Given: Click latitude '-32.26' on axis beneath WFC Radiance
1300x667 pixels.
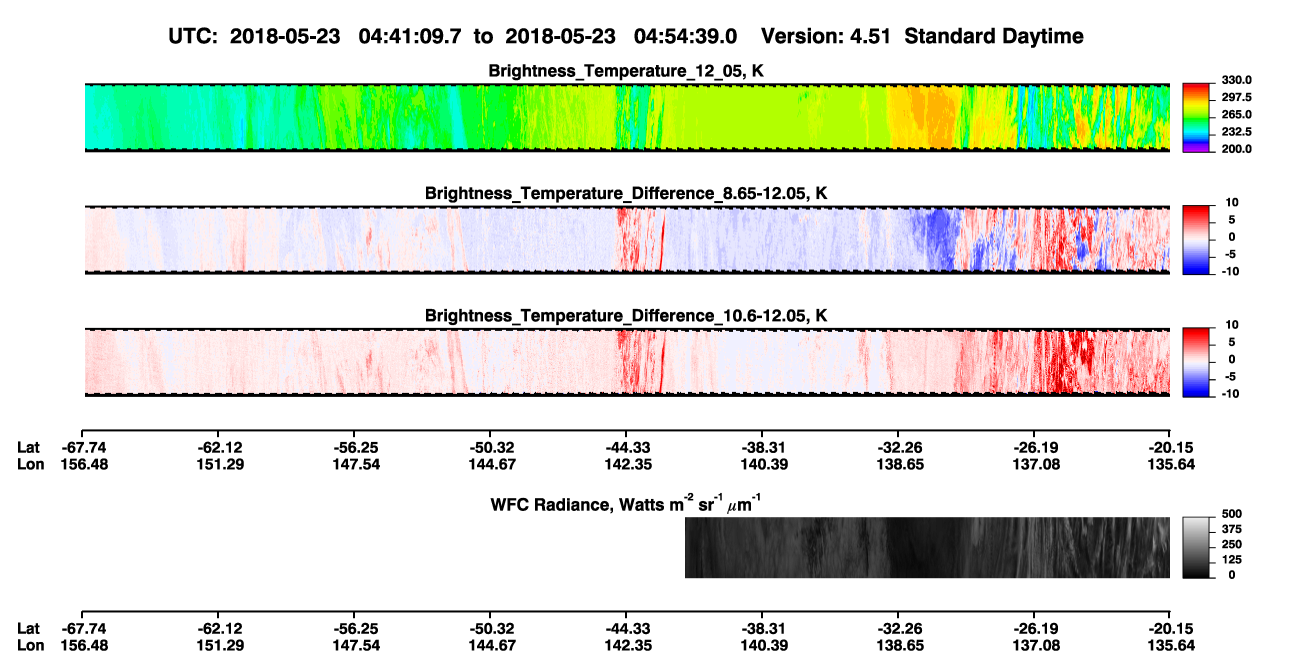Looking at the screenshot, I should coord(898,628).
